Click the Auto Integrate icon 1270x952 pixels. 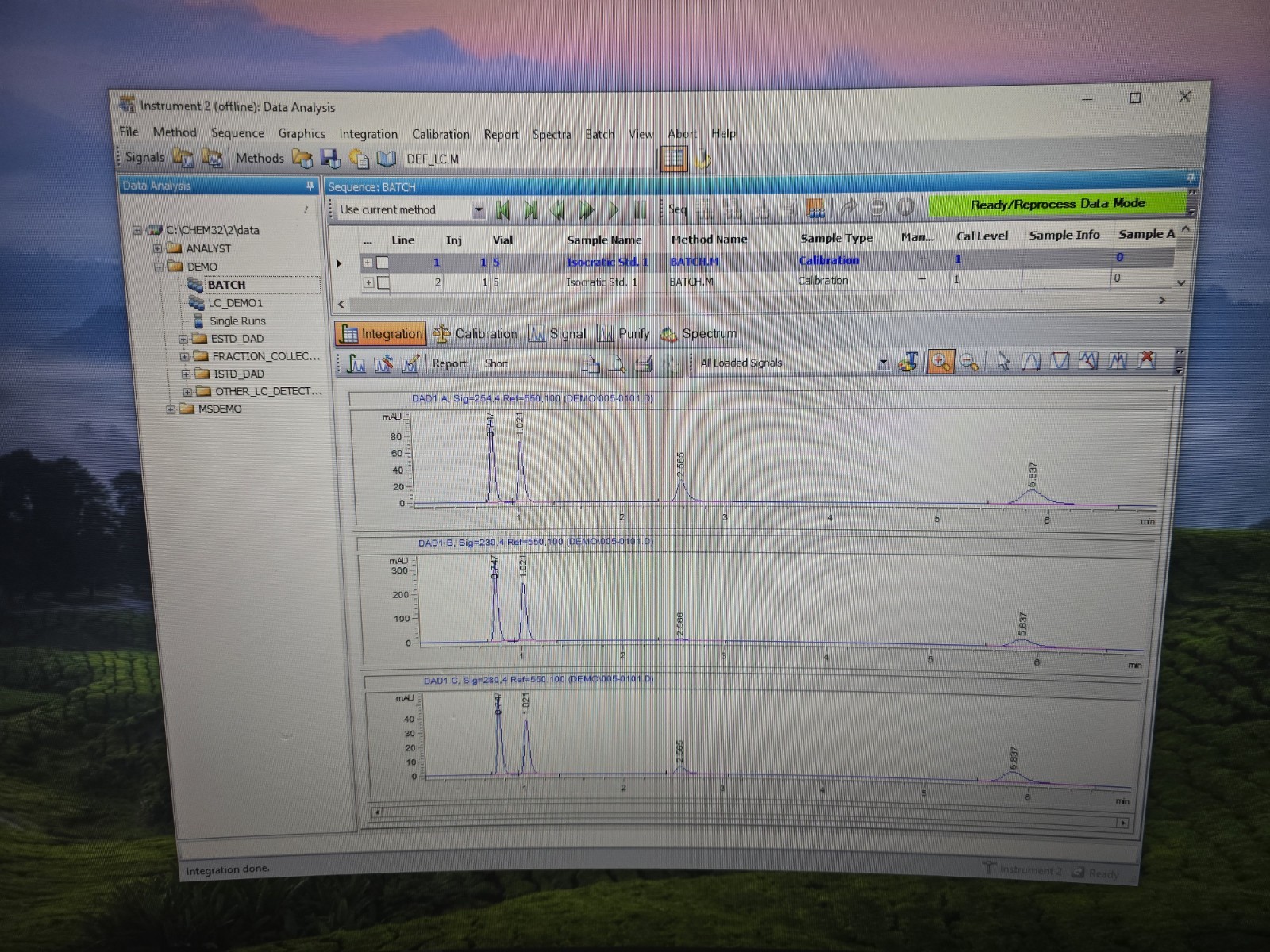click(383, 363)
